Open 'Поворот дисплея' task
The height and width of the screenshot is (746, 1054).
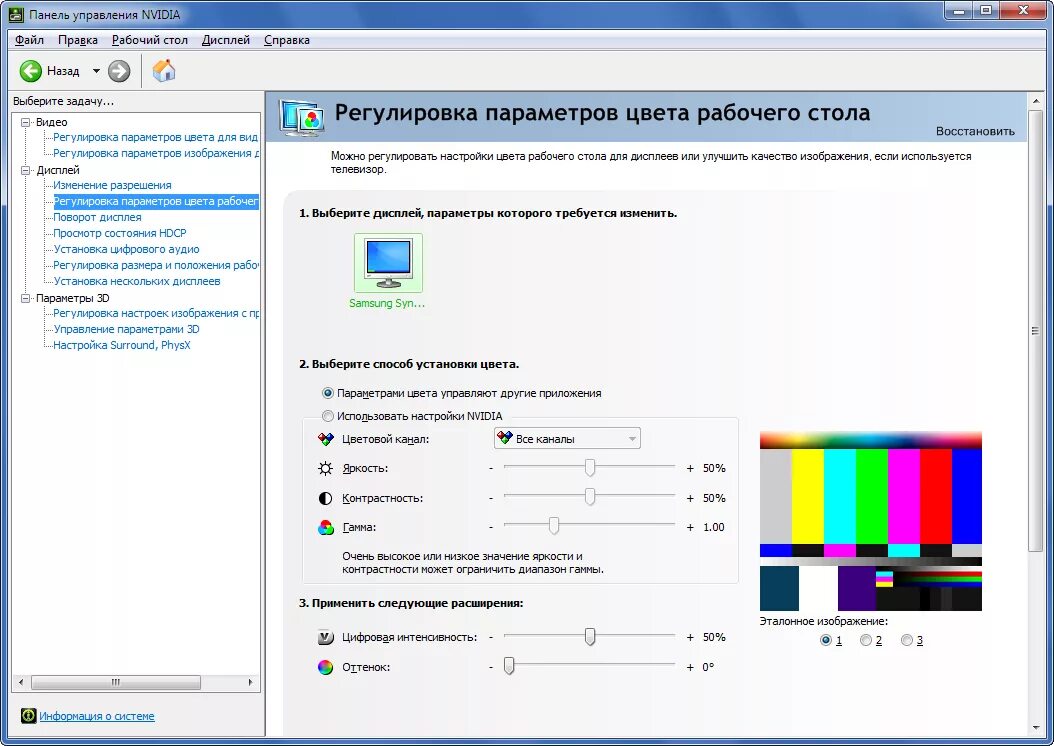pyautogui.click(x=97, y=217)
